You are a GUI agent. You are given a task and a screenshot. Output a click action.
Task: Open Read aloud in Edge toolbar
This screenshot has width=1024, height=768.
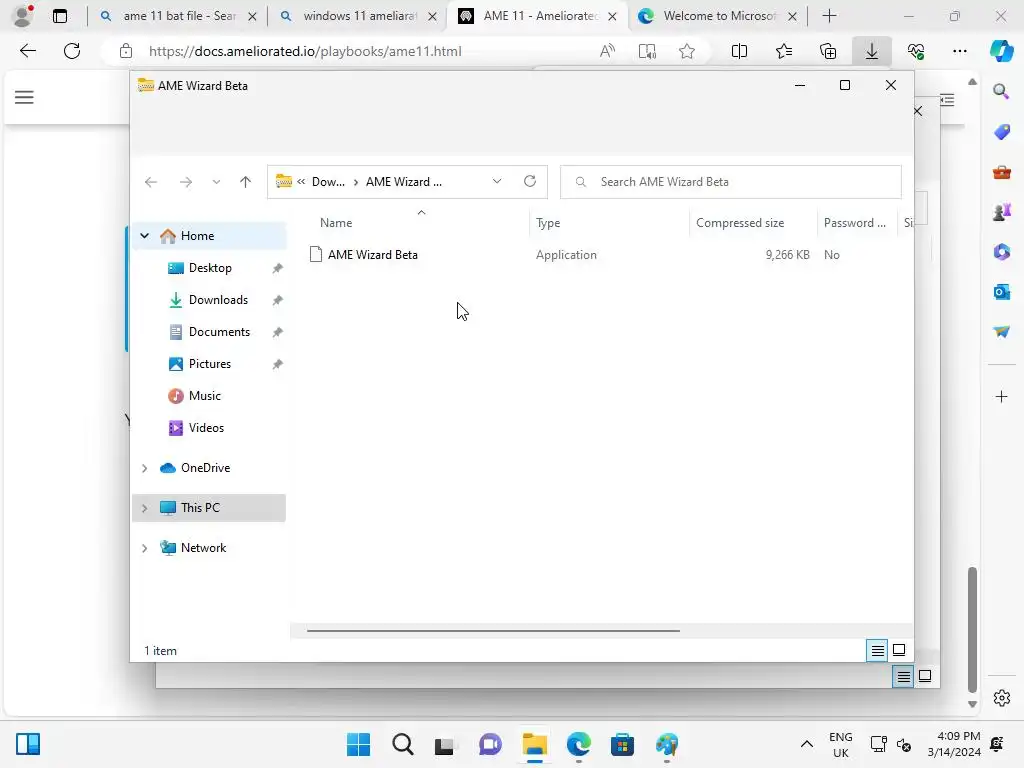pos(607,51)
